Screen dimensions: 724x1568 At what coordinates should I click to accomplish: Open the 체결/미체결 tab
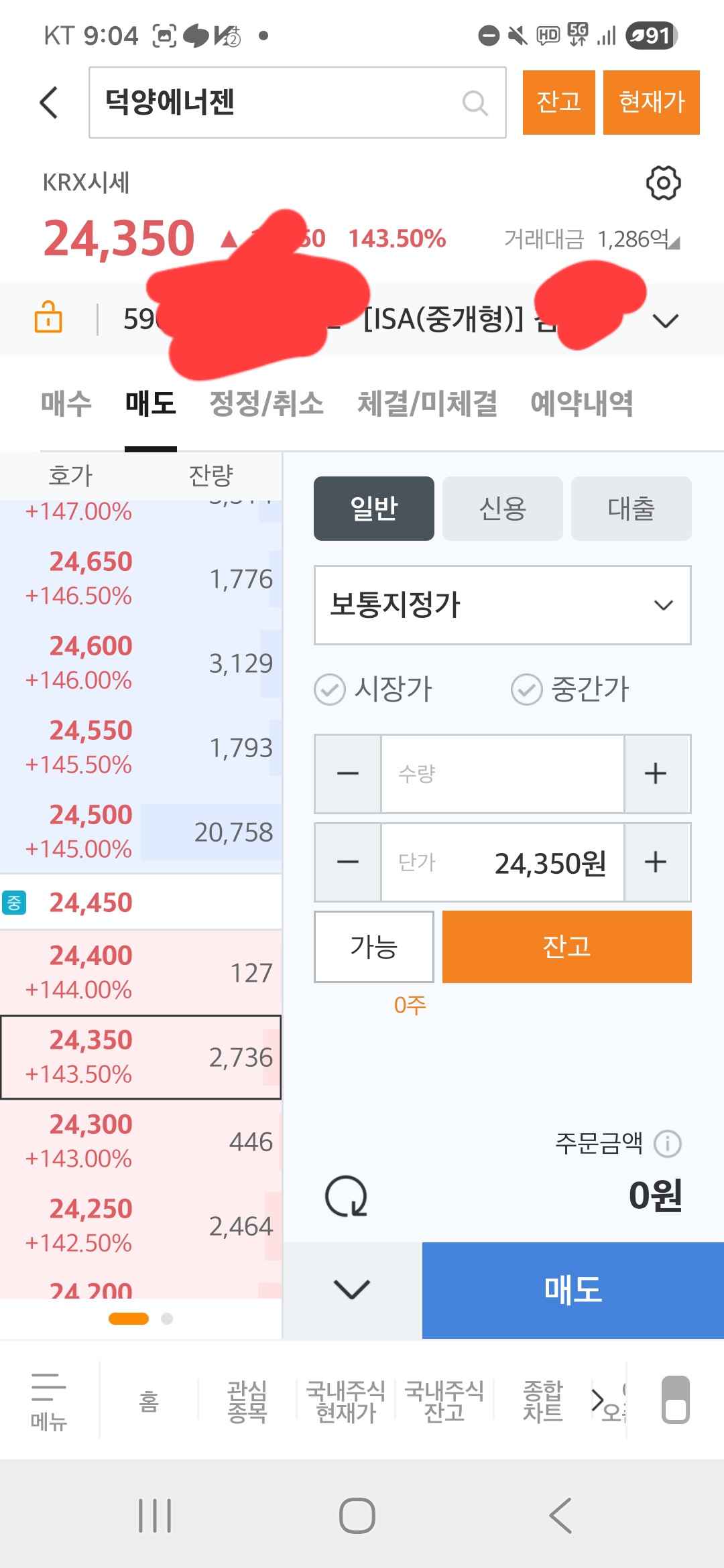(x=427, y=403)
